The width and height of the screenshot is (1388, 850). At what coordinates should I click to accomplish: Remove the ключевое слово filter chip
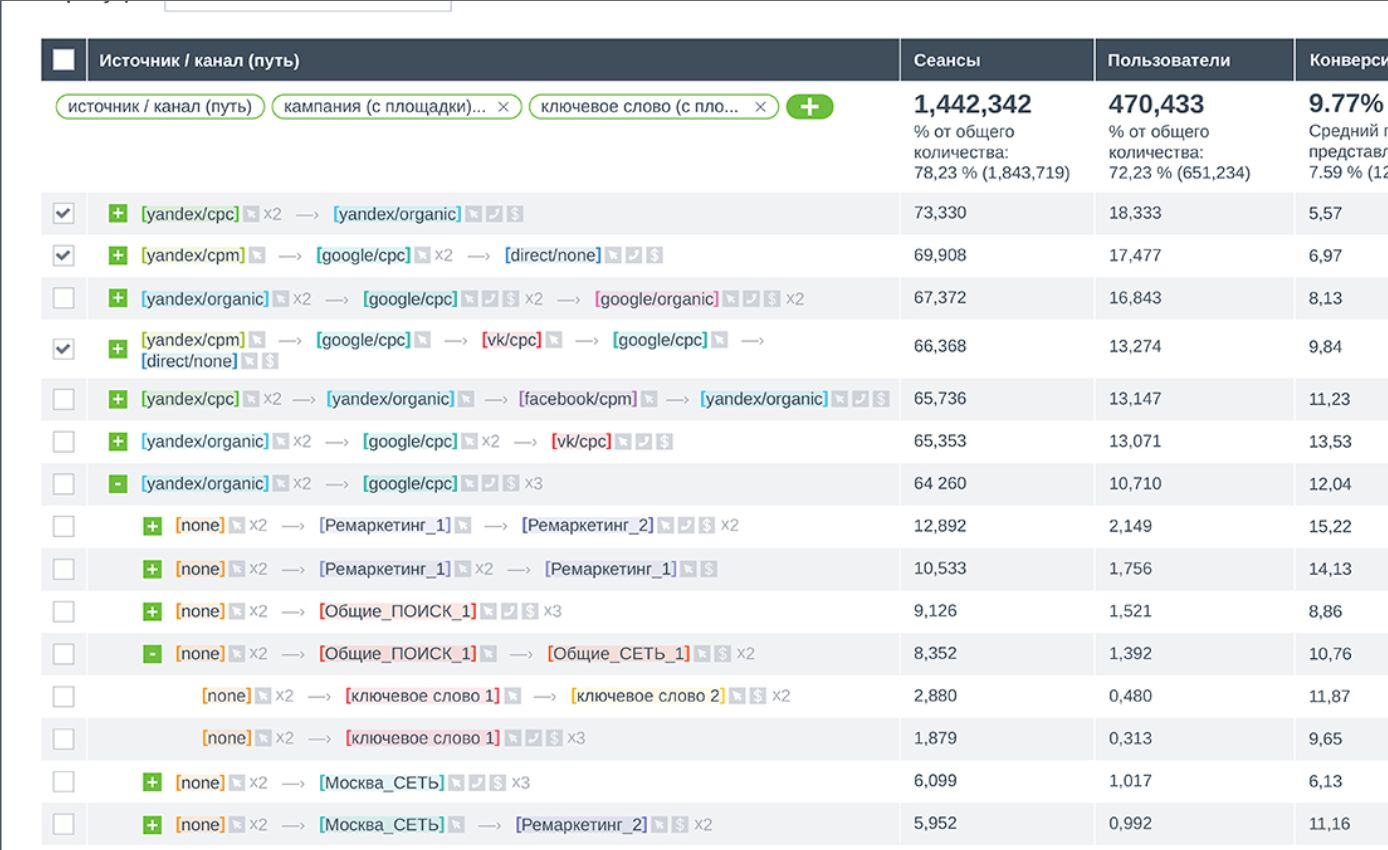coord(760,107)
